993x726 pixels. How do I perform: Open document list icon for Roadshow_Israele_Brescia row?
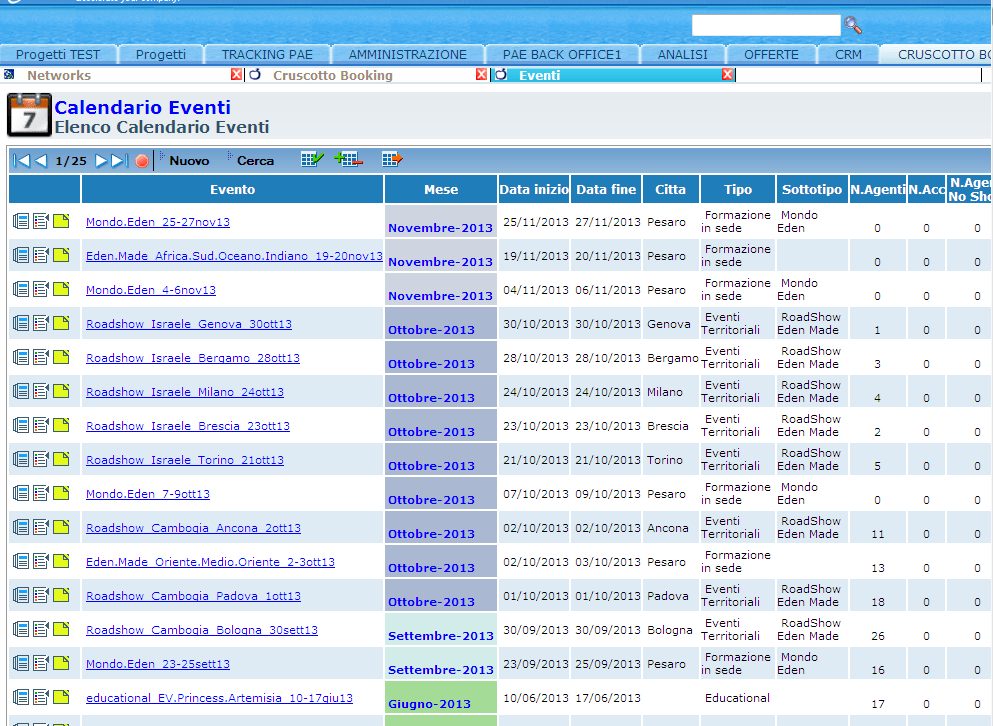point(21,425)
